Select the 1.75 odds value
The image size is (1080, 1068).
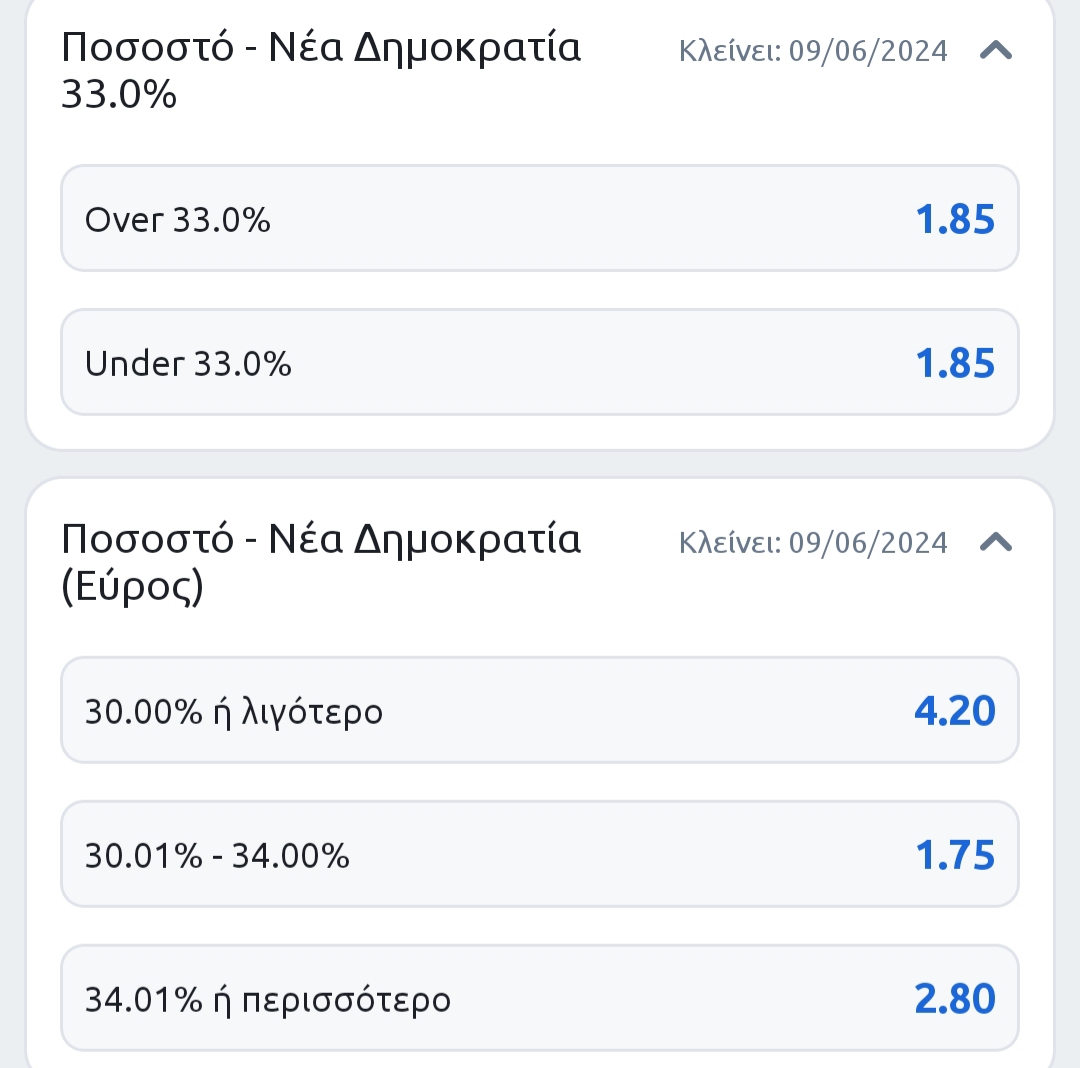tap(955, 855)
